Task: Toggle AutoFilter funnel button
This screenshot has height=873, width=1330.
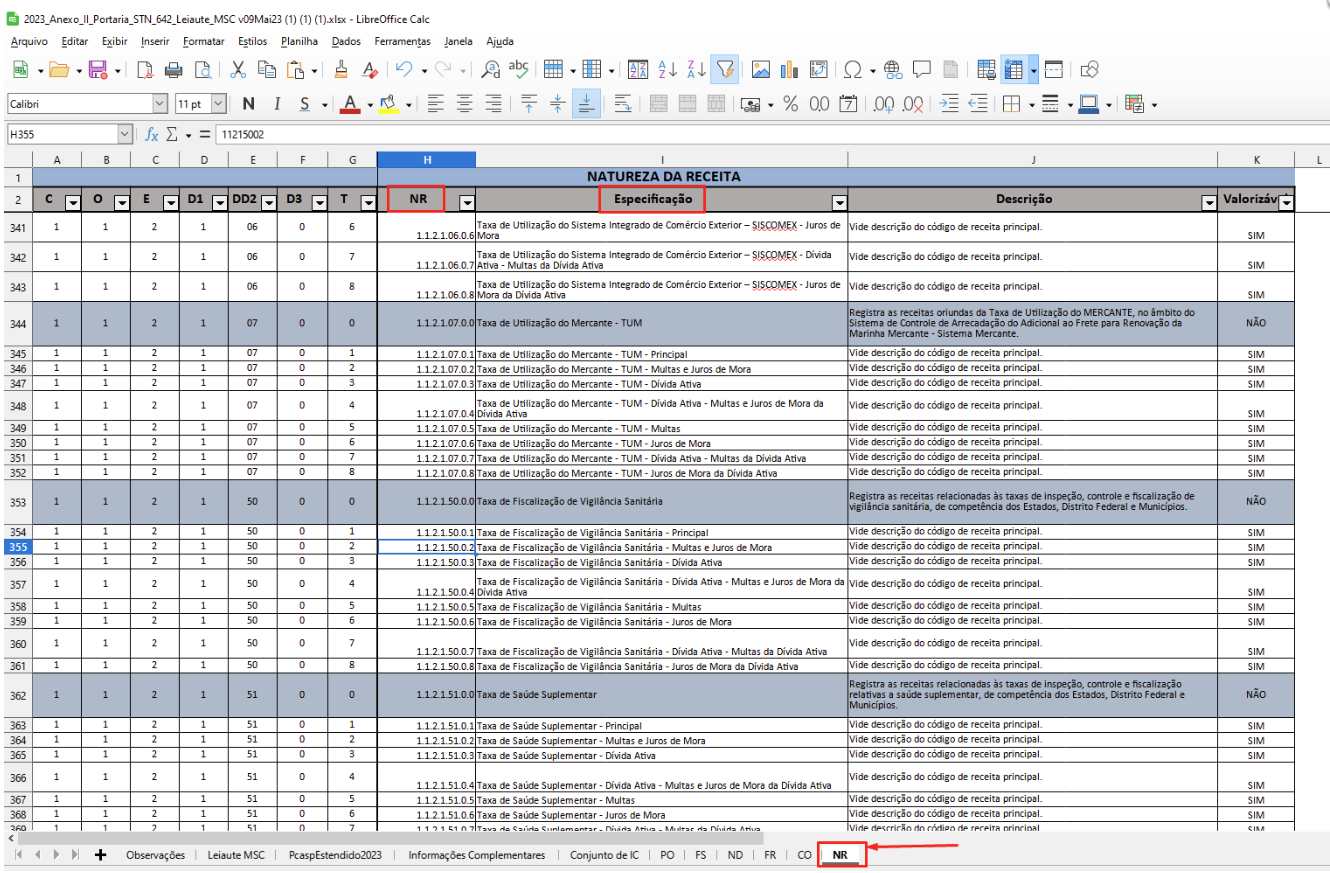Action: pyautogui.click(x=725, y=69)
